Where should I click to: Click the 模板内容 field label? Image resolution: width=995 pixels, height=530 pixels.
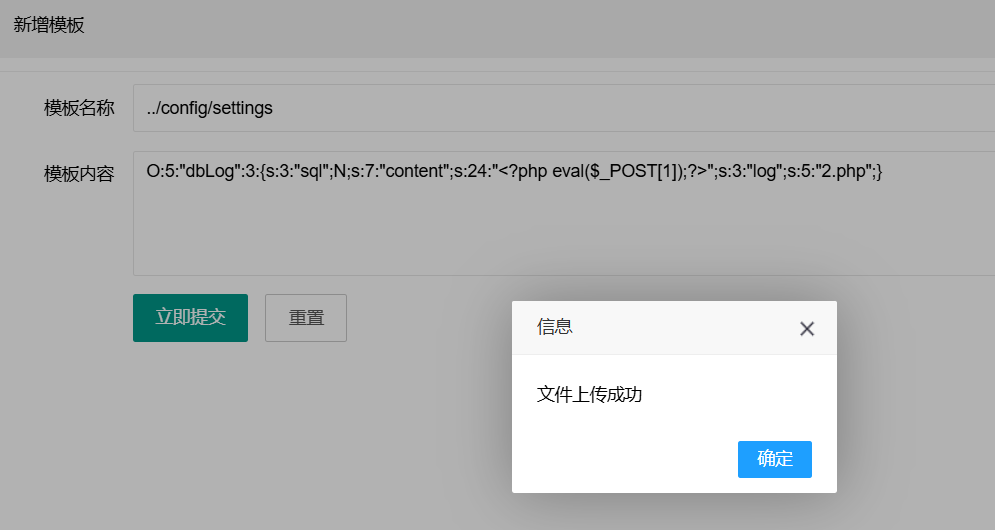click(x=79, y=174)
